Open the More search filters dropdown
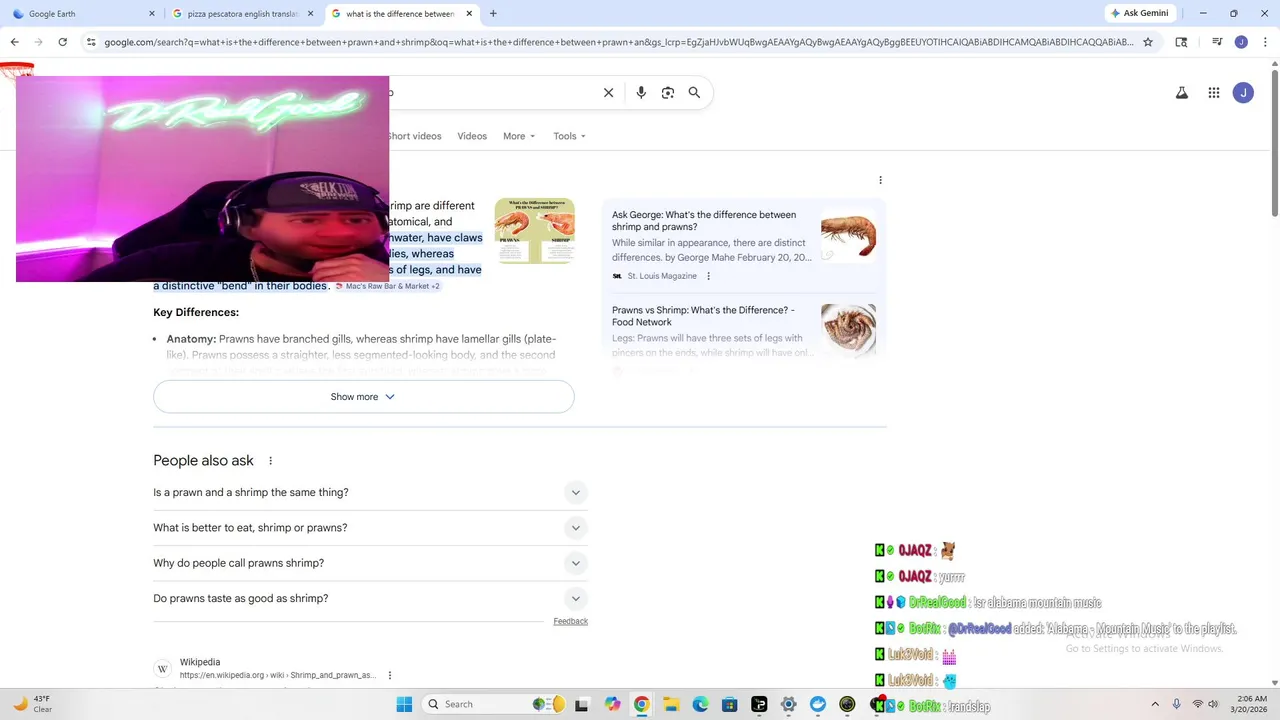 tap(519, 136)
